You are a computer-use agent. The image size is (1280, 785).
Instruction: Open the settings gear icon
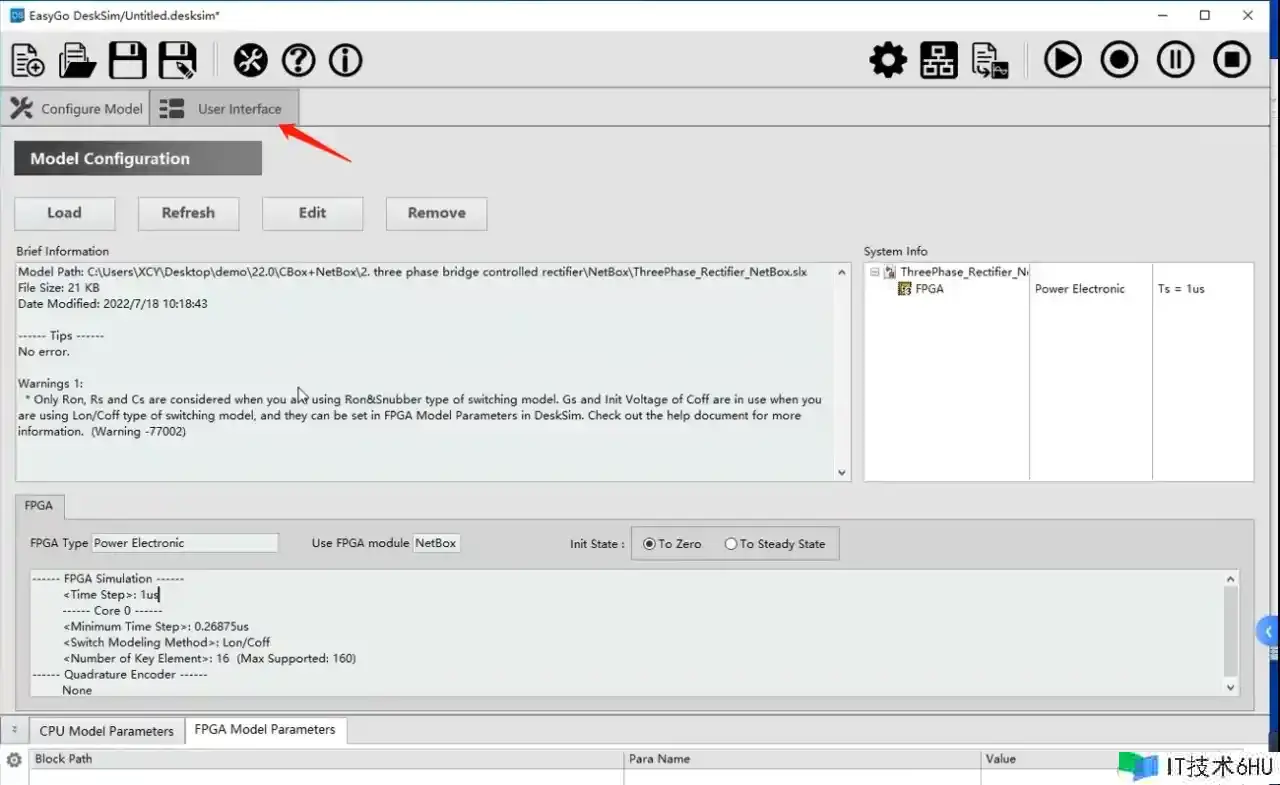point(888,61)
